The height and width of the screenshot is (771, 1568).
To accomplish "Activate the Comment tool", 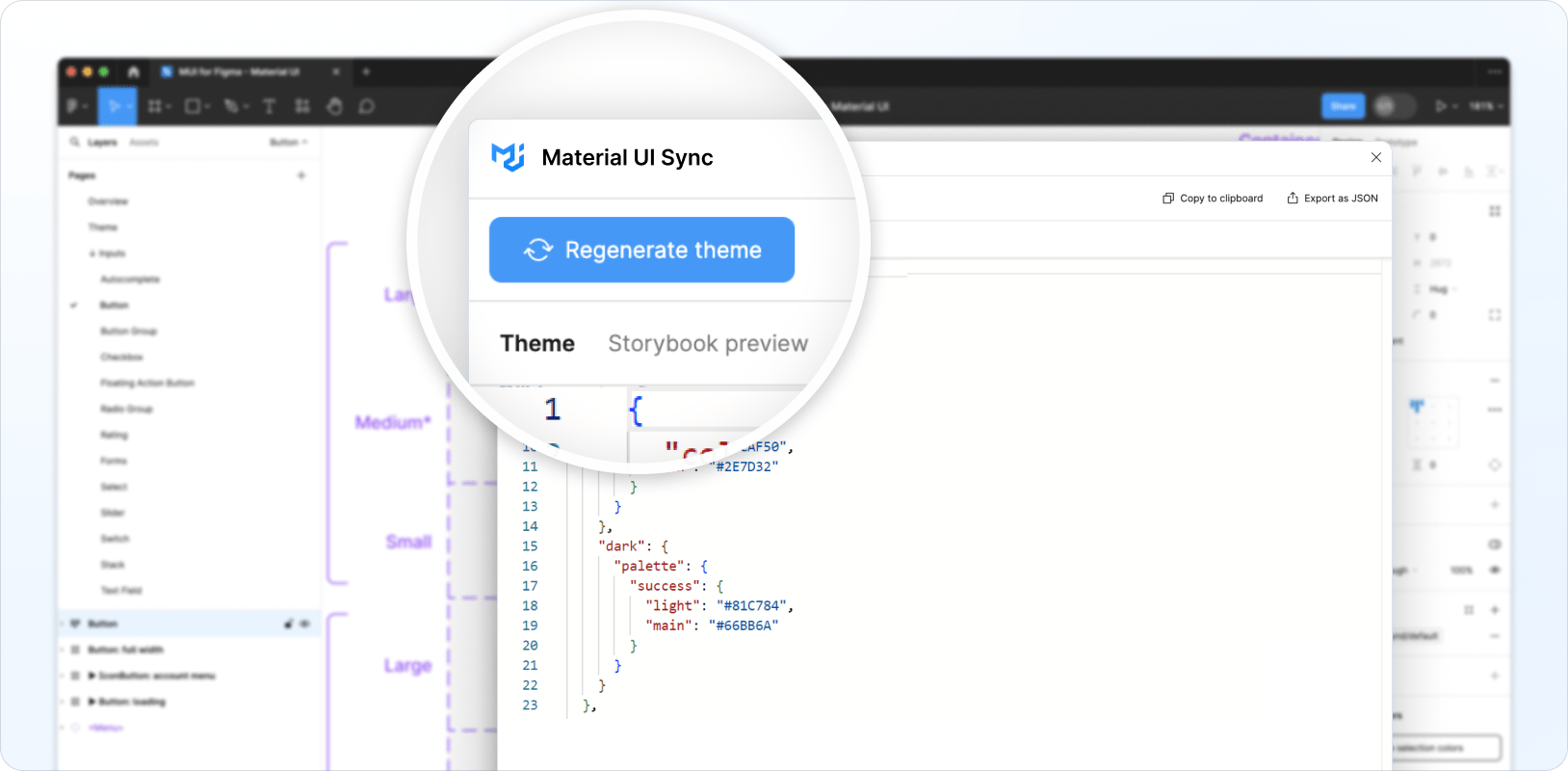I will [366, 106].
